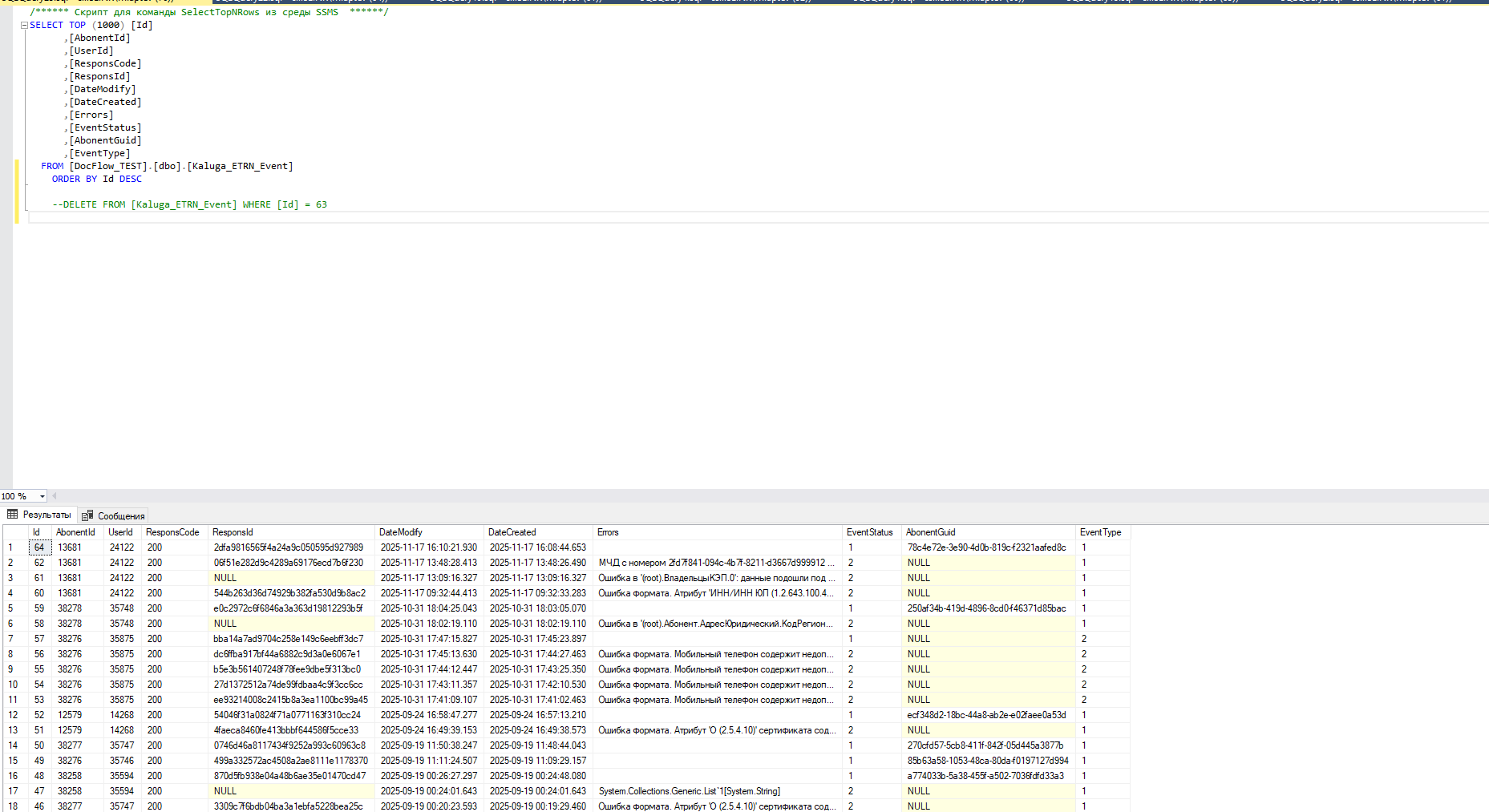This screenshot has height=812, width=1489.
Task: Click DateCreated cell 2025-10-31 17:45:23.897
Action: [x=539, y=639]
